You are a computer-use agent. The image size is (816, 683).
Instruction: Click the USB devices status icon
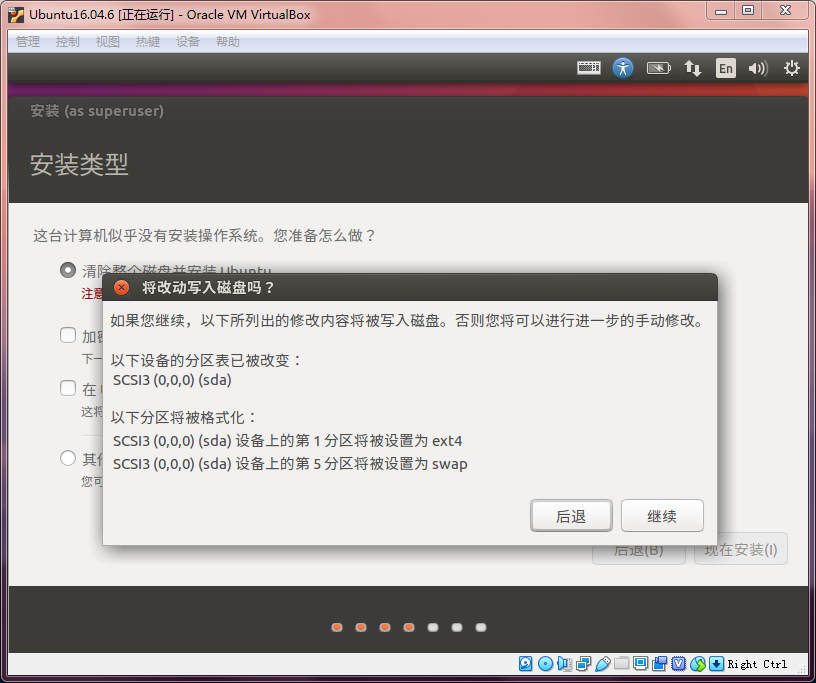coord(602,663)
